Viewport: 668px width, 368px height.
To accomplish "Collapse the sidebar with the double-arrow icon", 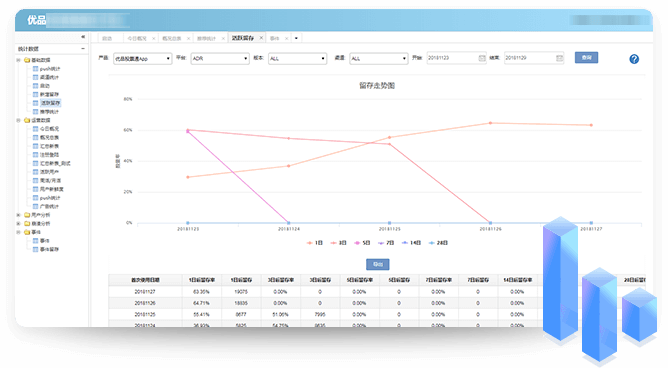I will pos(83,37).
